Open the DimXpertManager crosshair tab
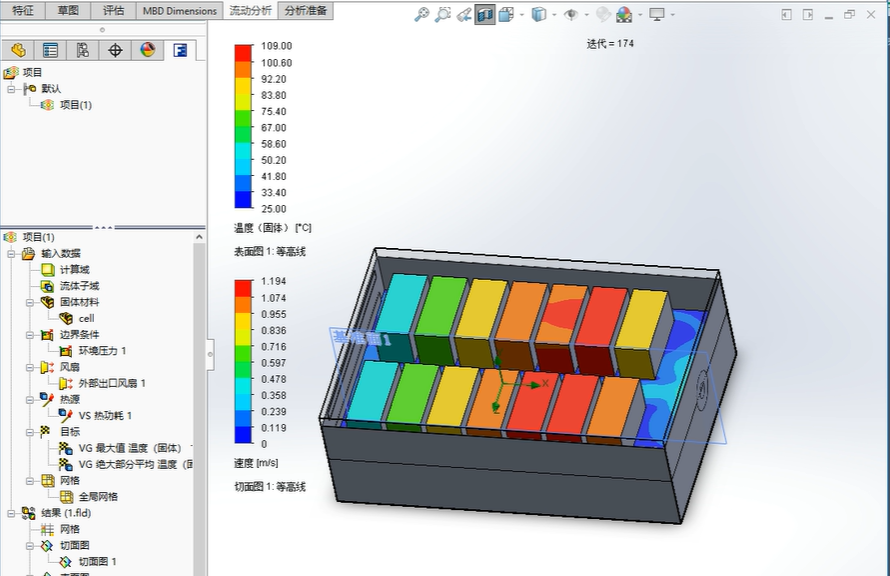The height and width of the screenshot is (576, 890). pyautogui.click(x=115, y=51)
